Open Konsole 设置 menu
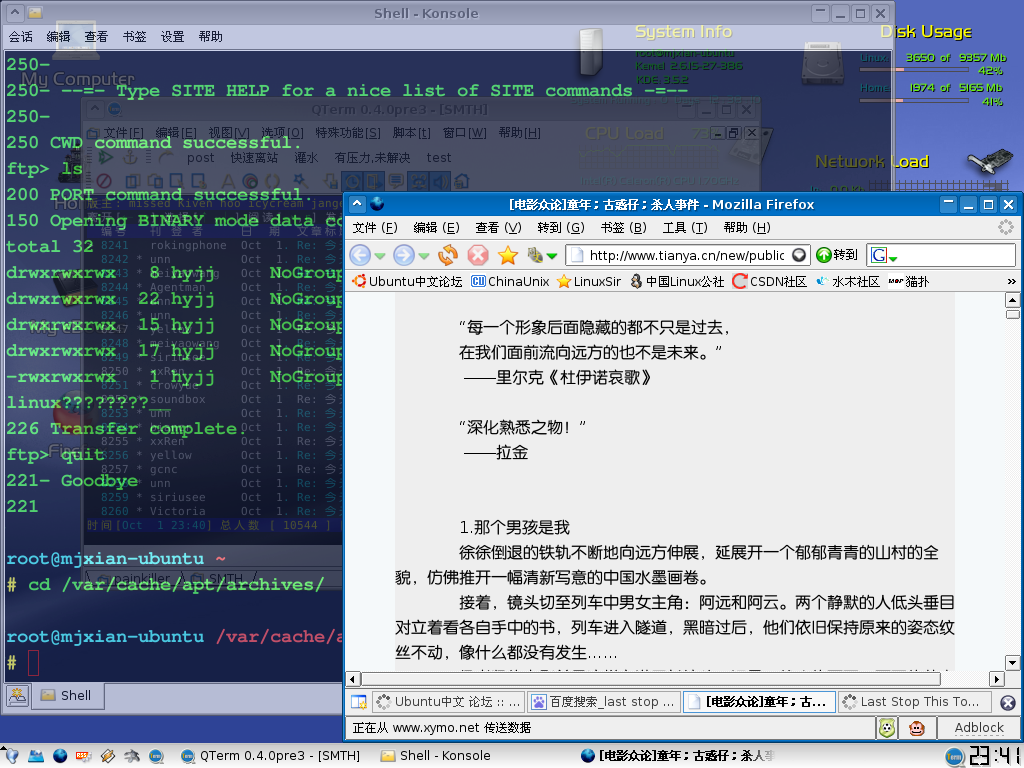1024x768 pixels. [172, 37]
